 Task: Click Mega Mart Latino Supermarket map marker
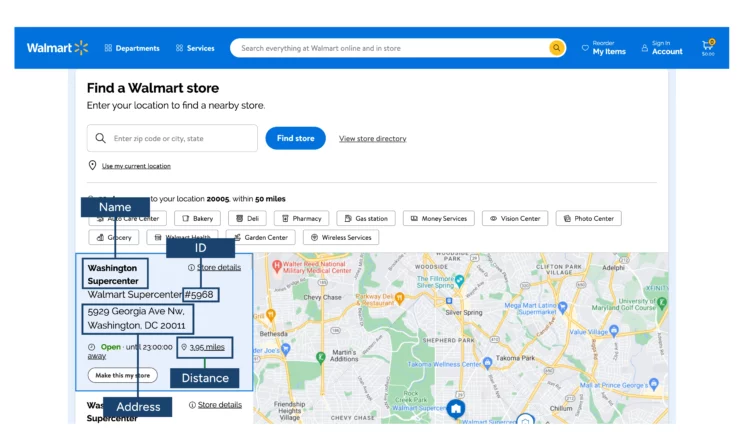pos(563,307)
